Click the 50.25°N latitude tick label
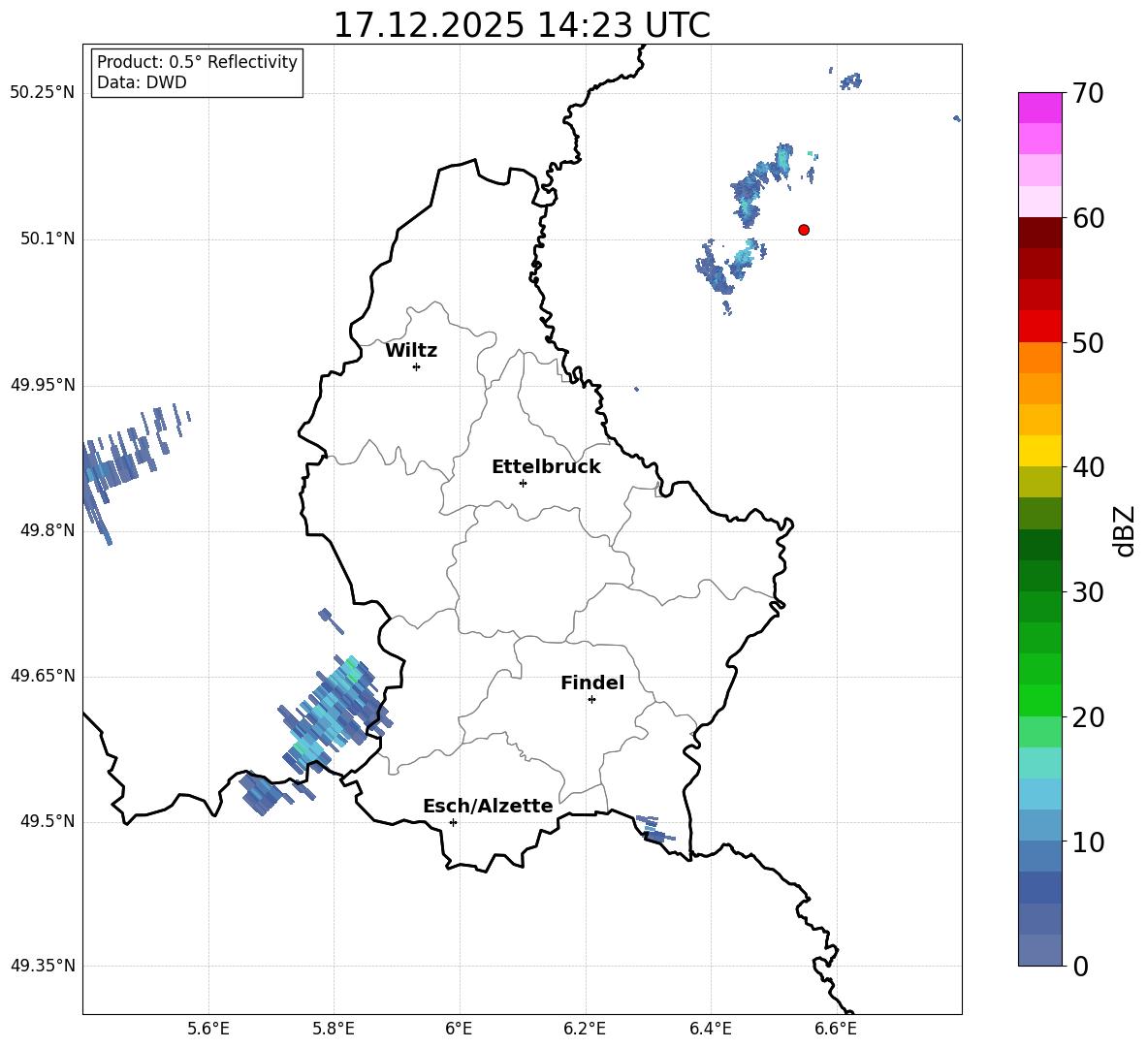The height and width of the screenshot is (1048, 1148). coord(43,93)
